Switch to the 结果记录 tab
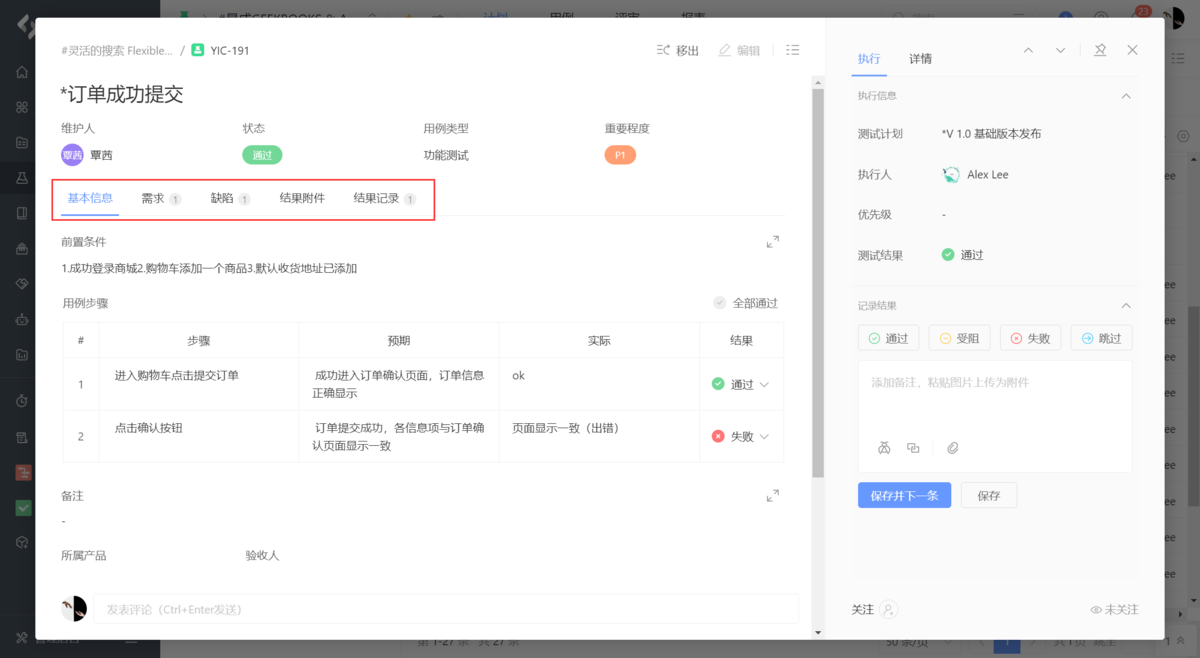 pyautogui.click(x=384, y=199)
